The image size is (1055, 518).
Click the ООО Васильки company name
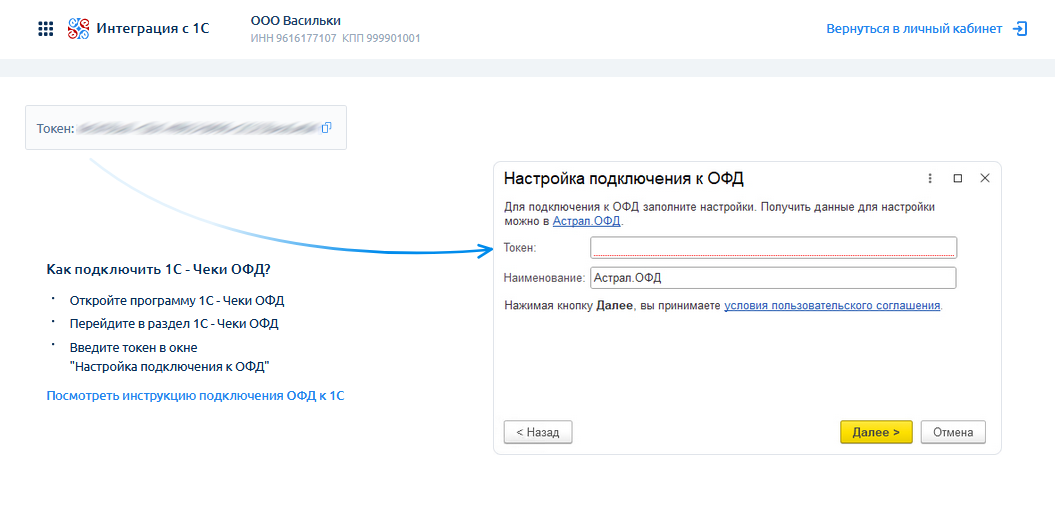click(296, 21)
